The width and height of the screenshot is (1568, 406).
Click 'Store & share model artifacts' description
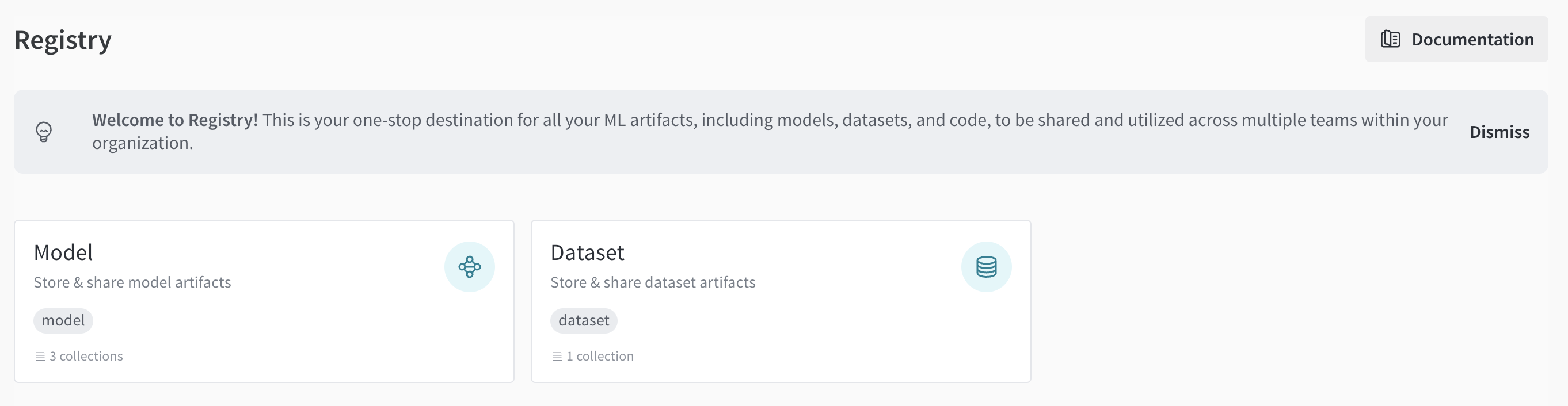click(x=132, y=282)
